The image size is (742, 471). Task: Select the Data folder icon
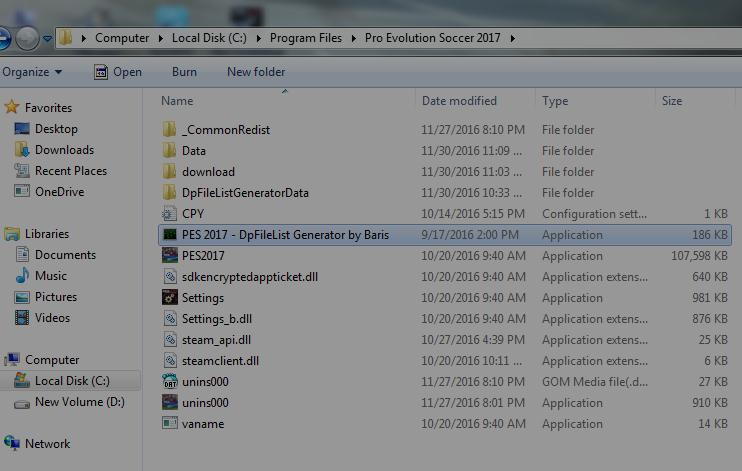click(x=169, y=151)
